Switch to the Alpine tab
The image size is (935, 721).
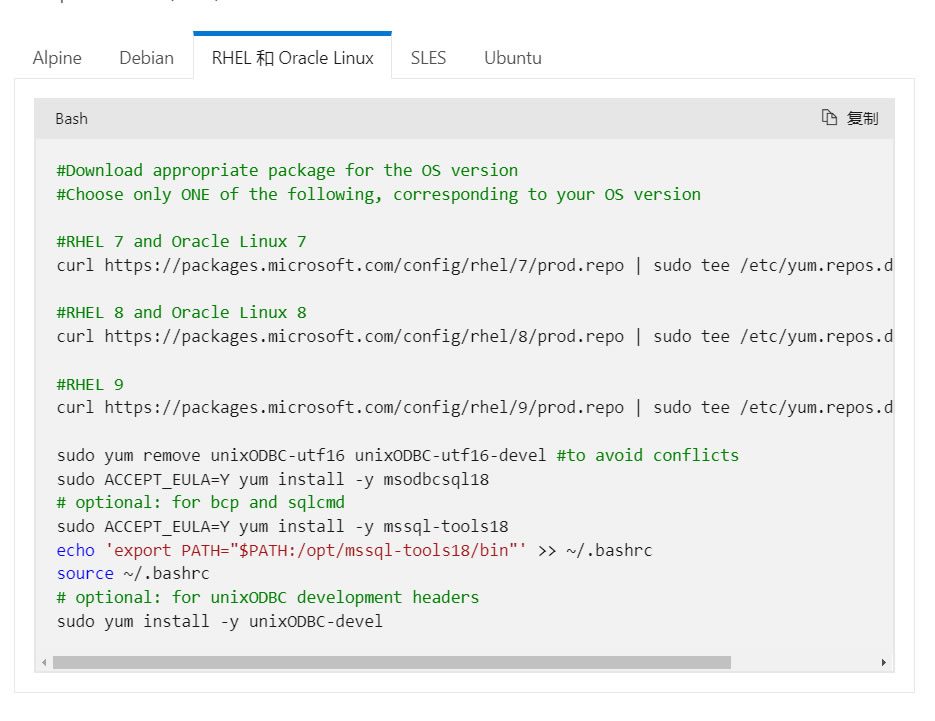(x=57, y=58)
